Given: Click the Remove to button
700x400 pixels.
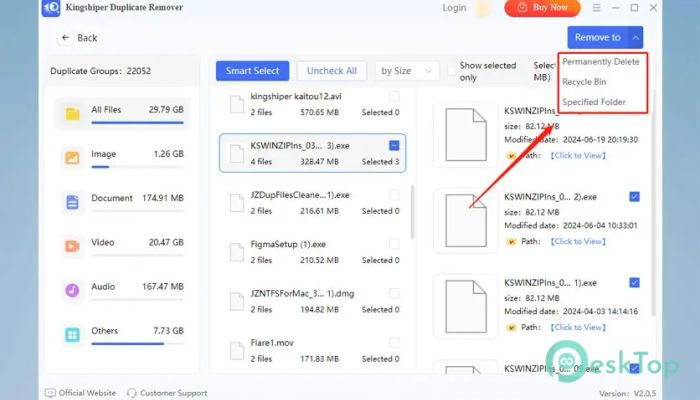Looking at the screenshot, I should pyautogui.click(x=598, y=38).
